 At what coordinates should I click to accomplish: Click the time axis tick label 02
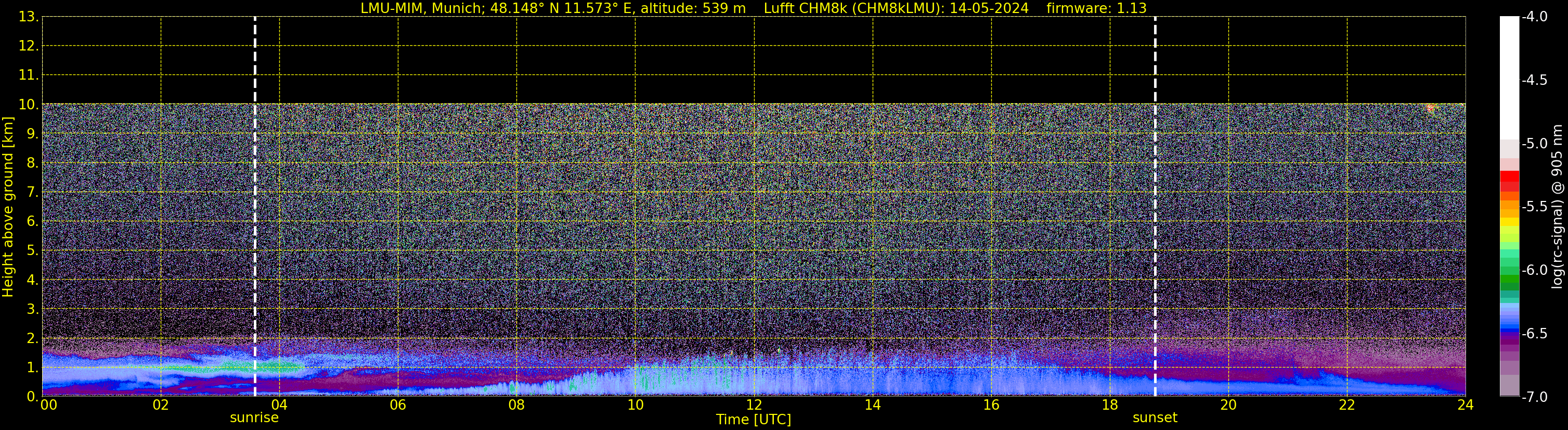[160, 405]
